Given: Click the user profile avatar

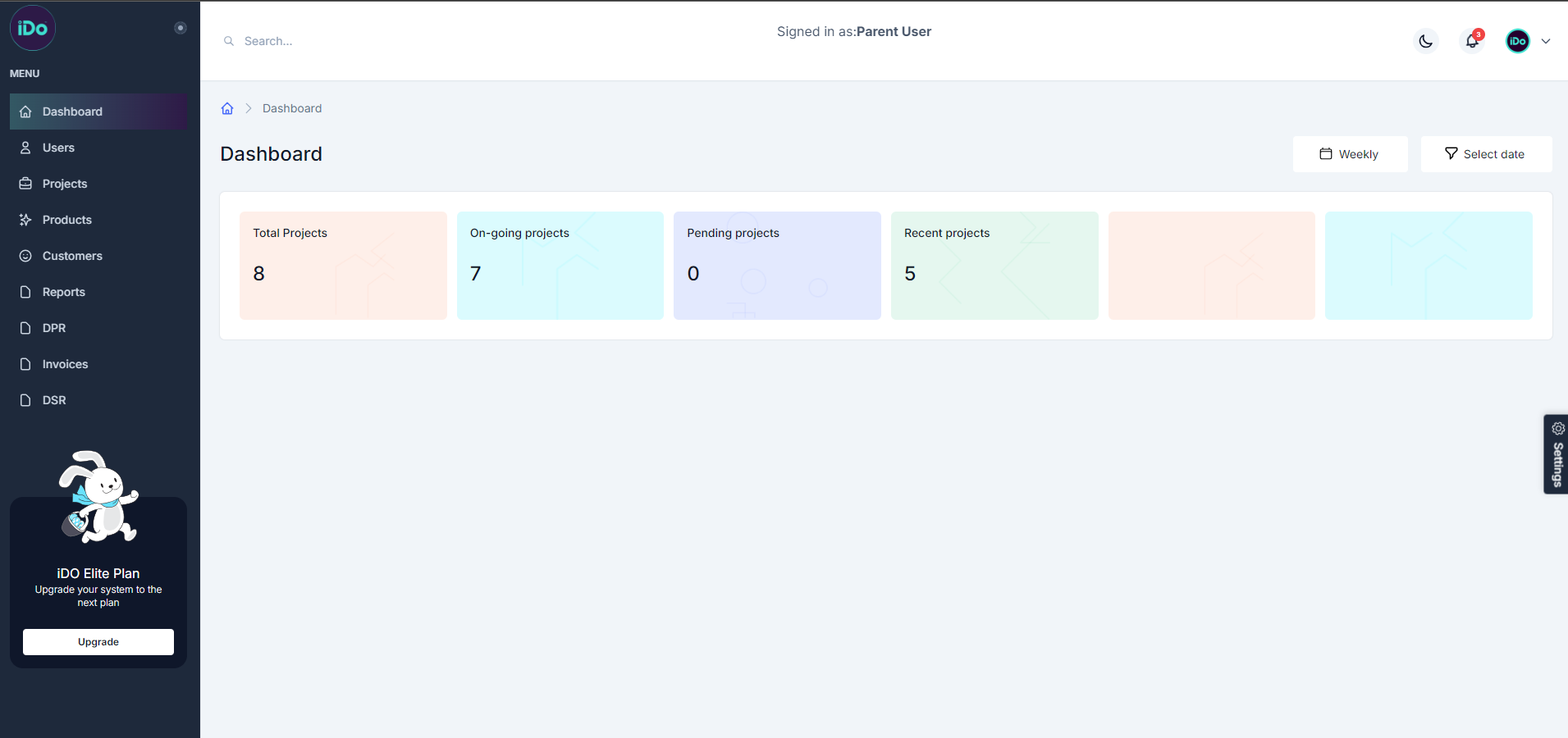Looking at the screenshot, I should (1517, 41).
